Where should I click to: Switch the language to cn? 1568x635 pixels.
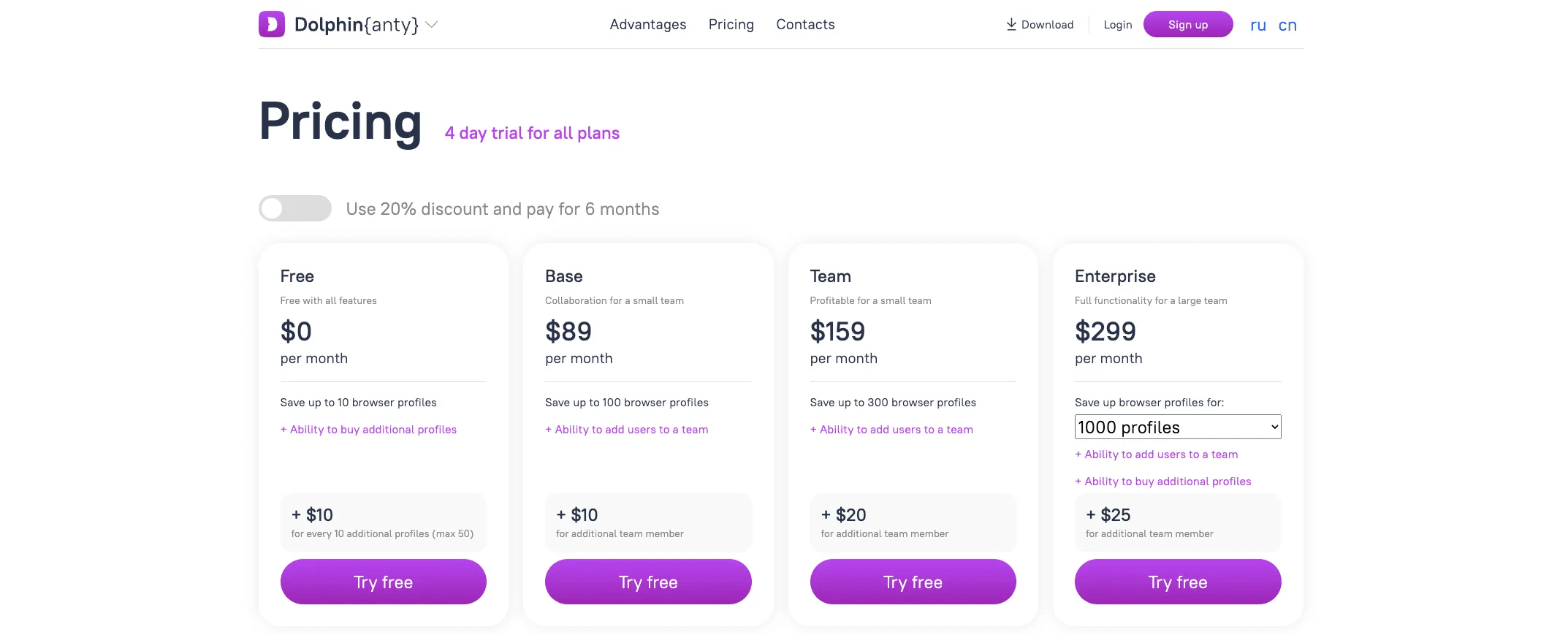pyautogui.click(x=1287, y=26)
